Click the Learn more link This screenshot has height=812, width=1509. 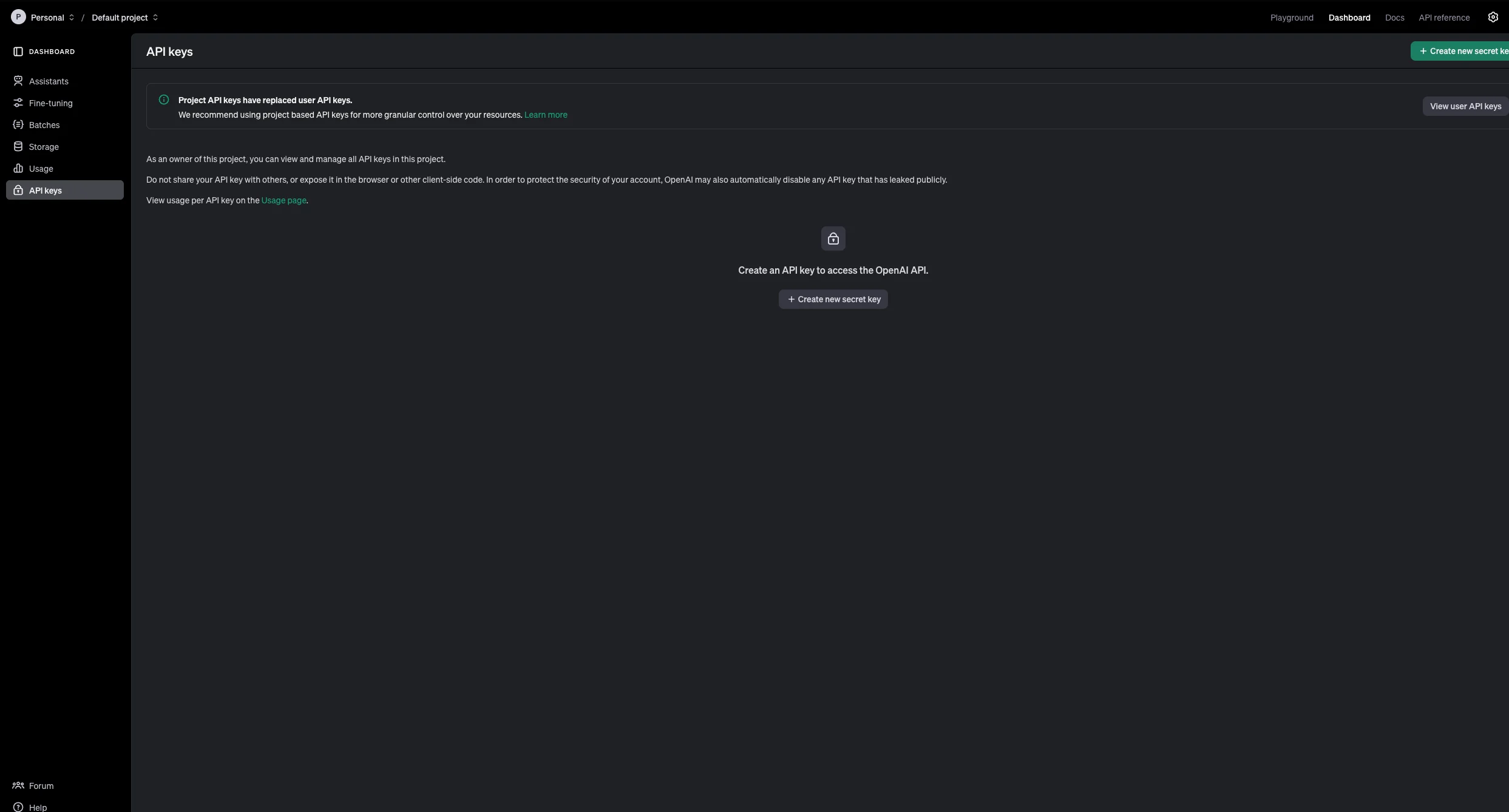(545, 115)
